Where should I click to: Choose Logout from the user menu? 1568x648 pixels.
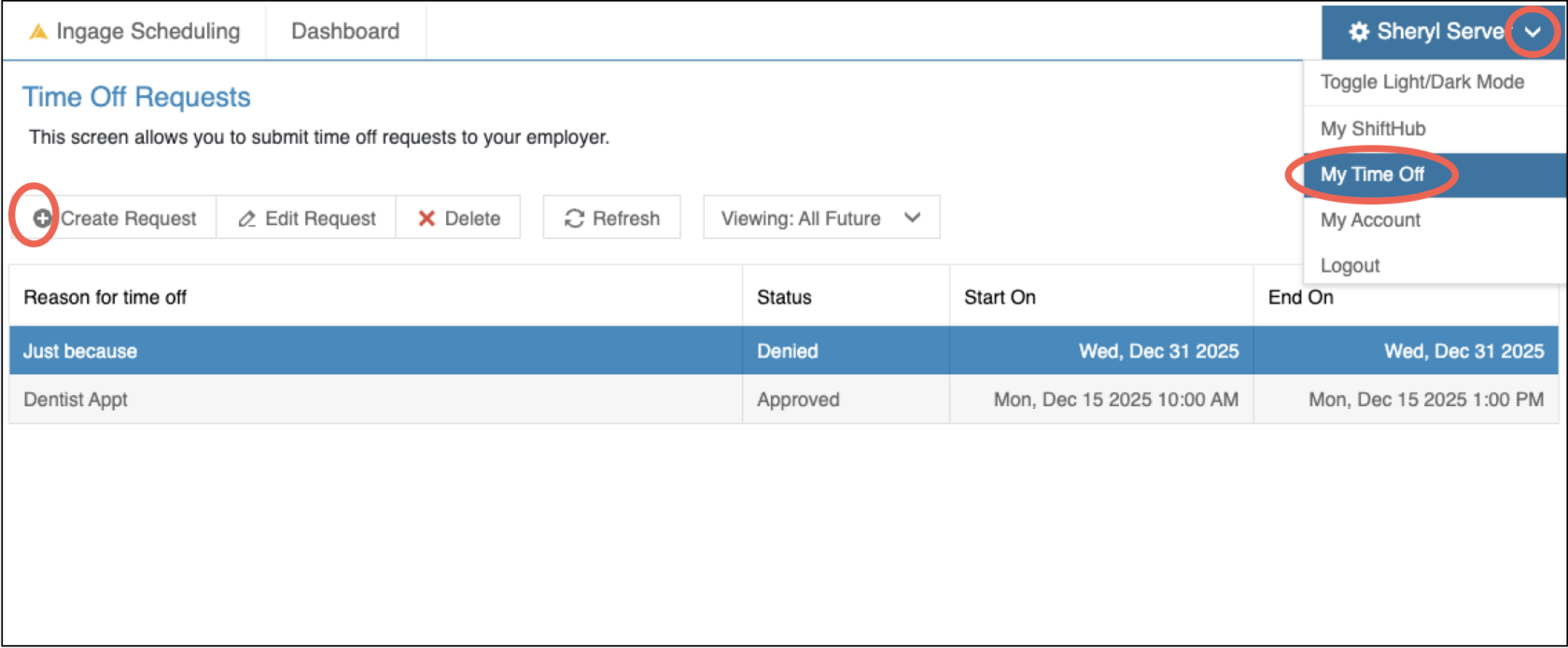point(1350,266)
